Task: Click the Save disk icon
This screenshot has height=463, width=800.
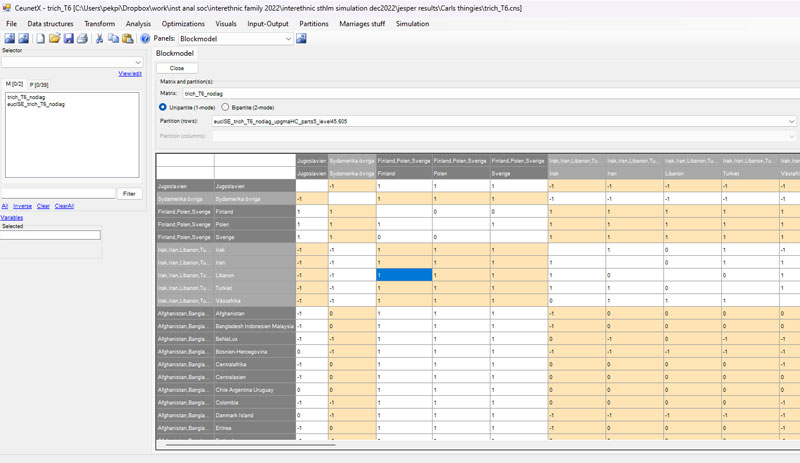Action: 68,39
